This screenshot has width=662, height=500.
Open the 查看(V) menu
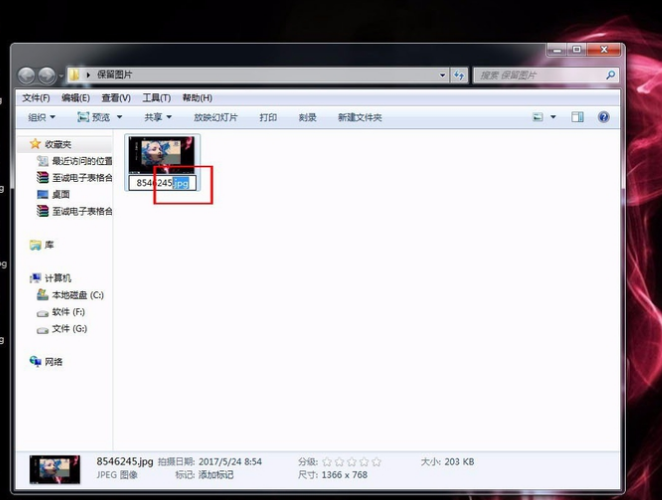pos(116,98)
